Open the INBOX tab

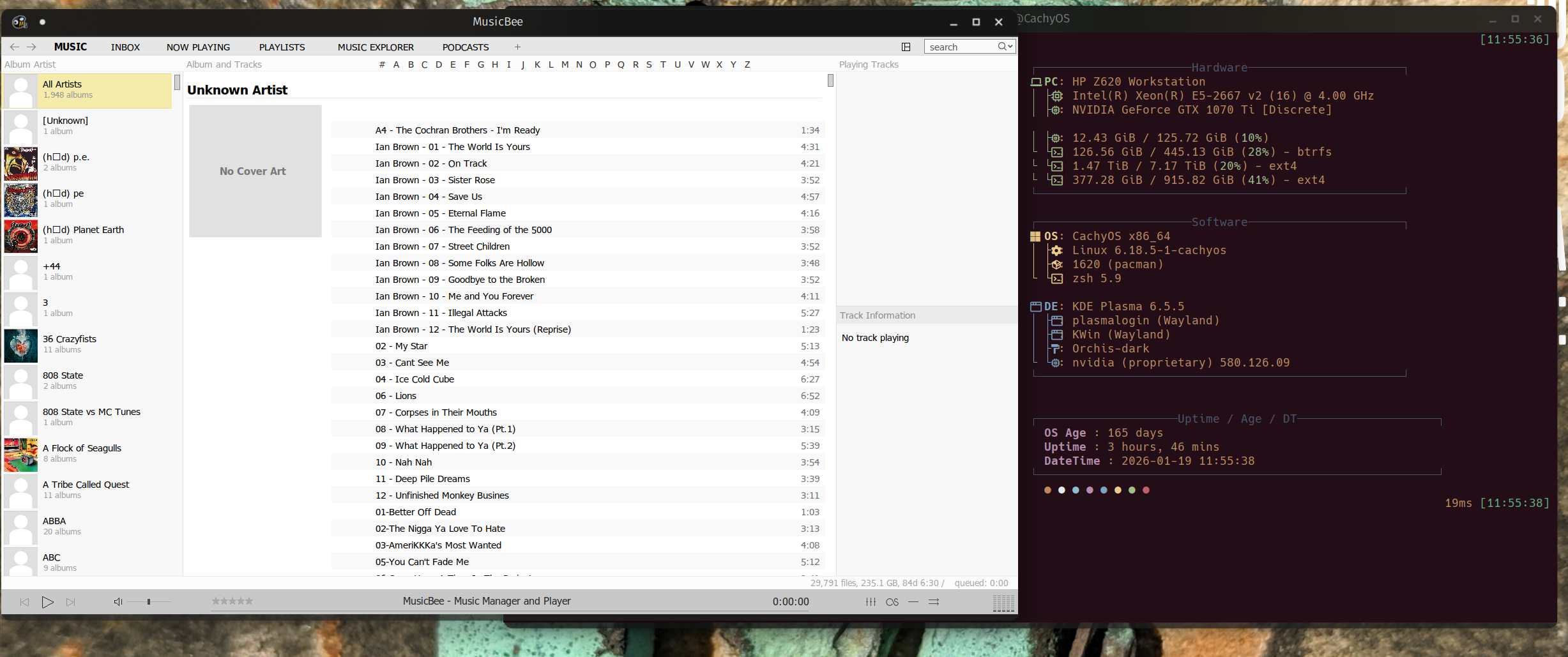[x=125, y=47]
